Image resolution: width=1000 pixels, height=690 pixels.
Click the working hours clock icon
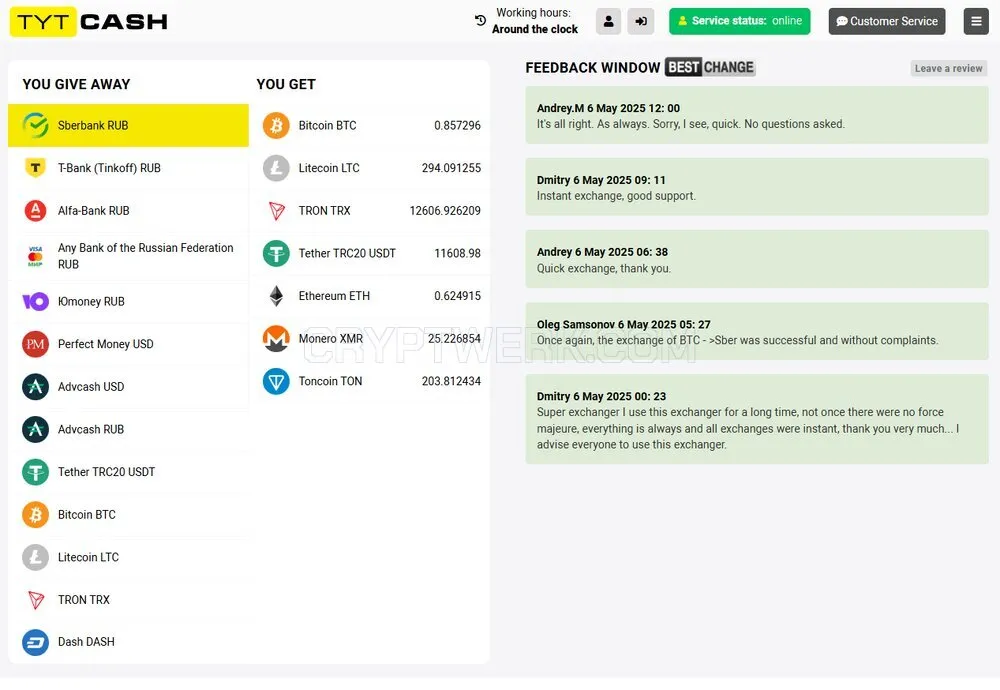(480, 20)
